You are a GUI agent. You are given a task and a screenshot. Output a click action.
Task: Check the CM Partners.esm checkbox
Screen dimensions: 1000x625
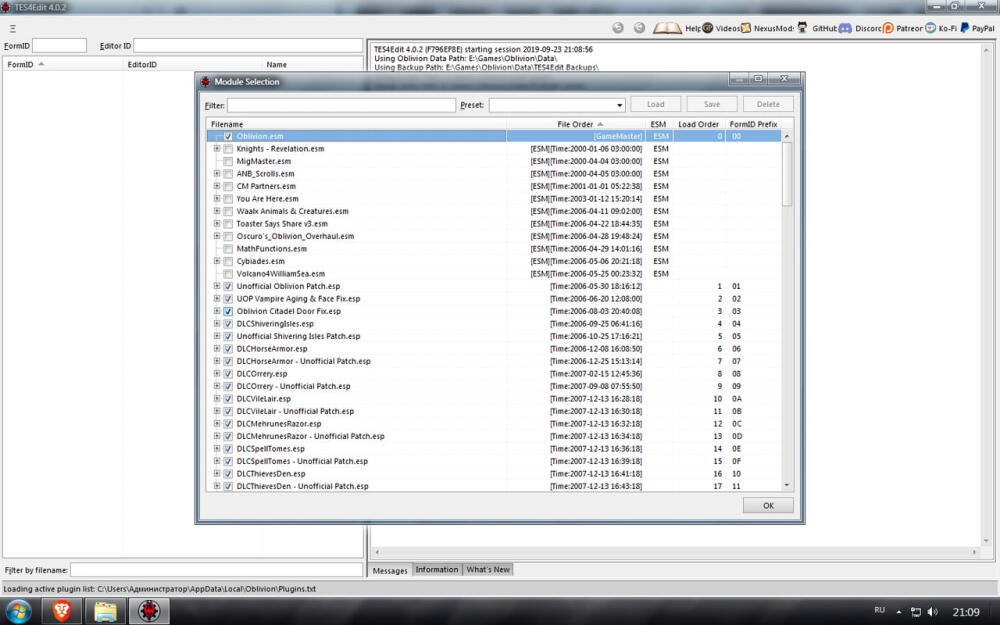tap(228, 186)
